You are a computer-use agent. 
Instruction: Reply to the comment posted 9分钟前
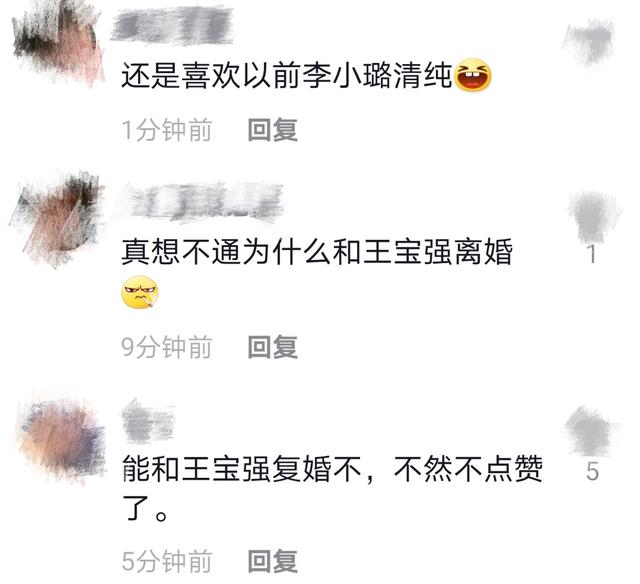point(273,346)
